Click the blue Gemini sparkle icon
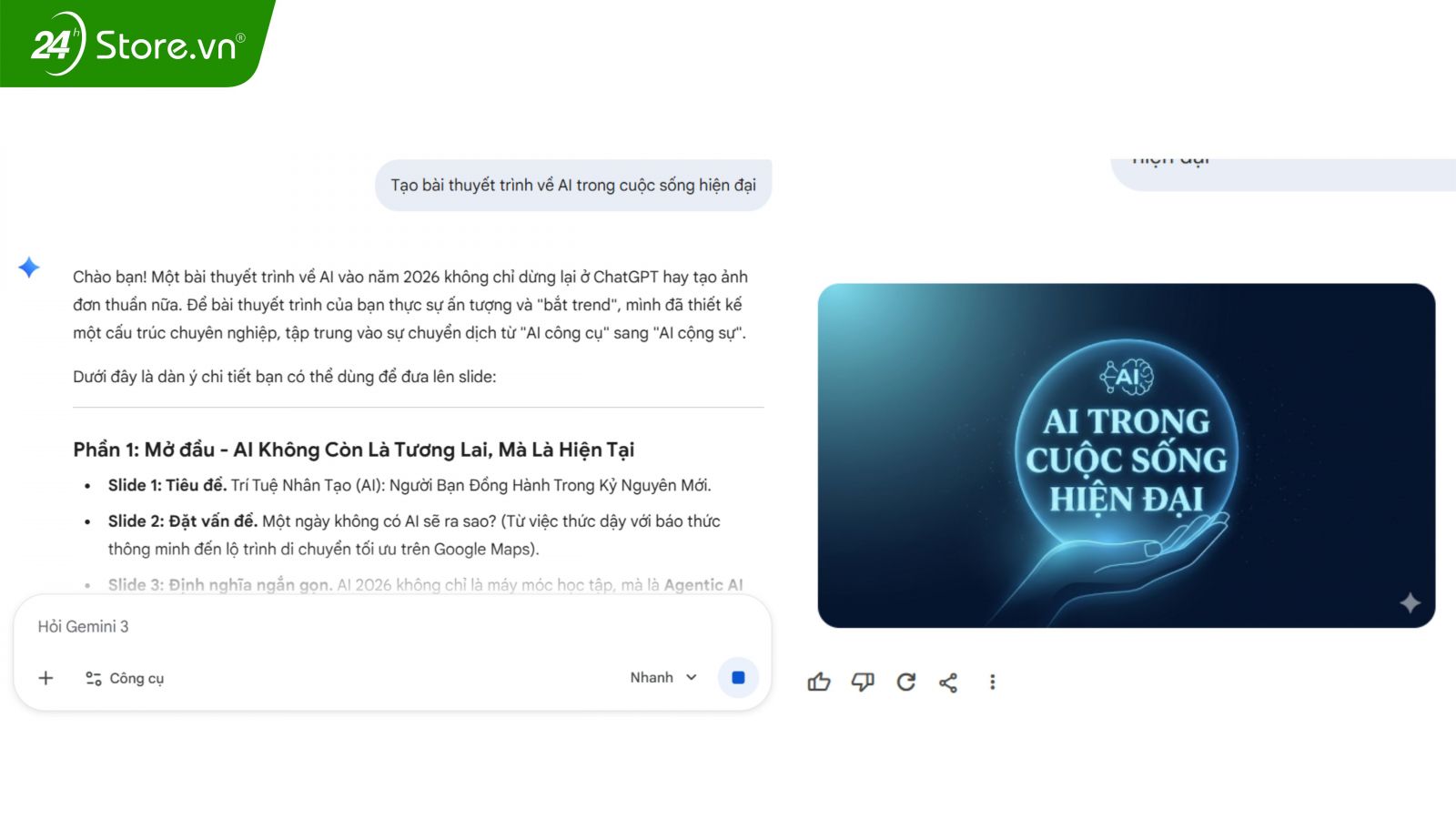The width and height of the screenshot is (1456, 819). click(x=29, y=268)
